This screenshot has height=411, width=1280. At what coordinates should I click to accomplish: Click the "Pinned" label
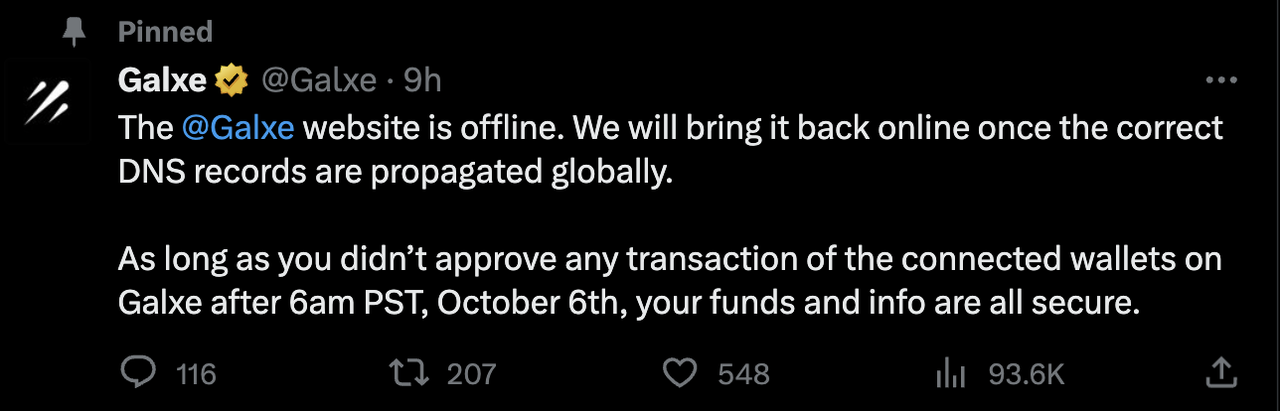[x=165, y=32]
